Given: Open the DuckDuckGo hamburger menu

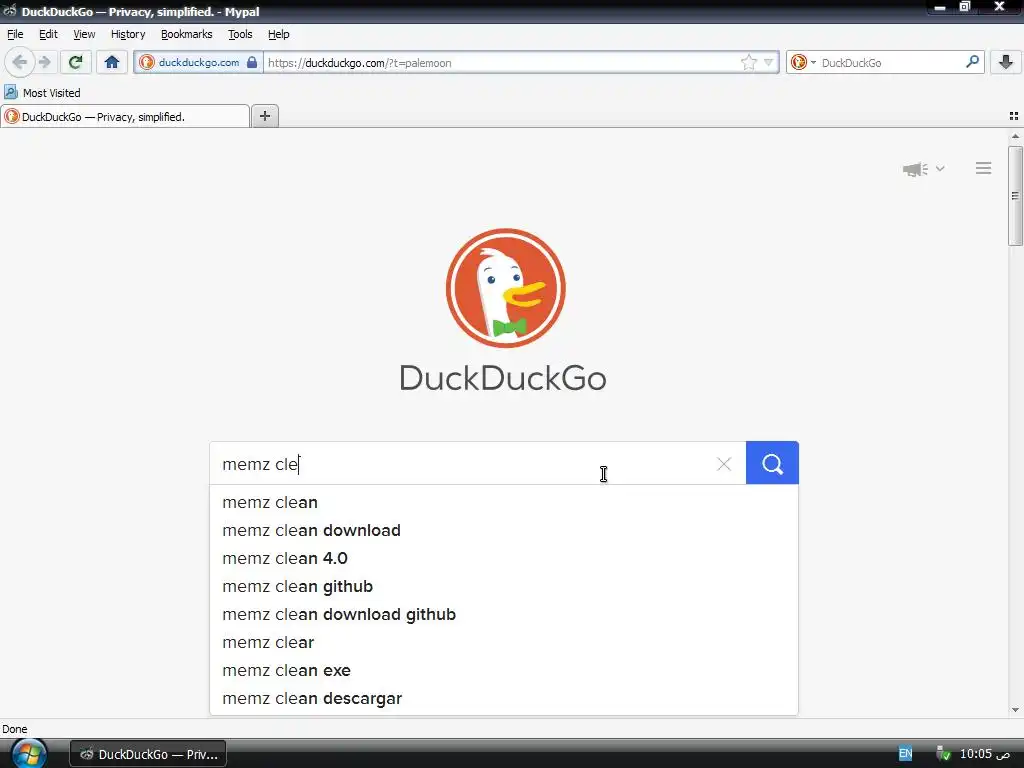Looking at the screenshot, I should [x=984, y=168].
